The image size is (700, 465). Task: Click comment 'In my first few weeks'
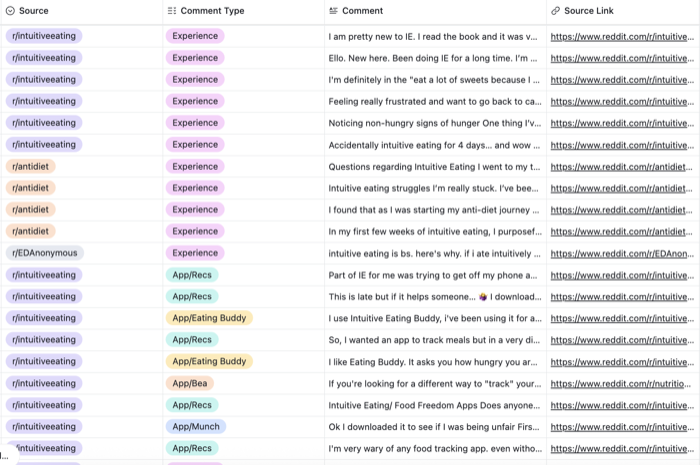click(x=435, y=232)
